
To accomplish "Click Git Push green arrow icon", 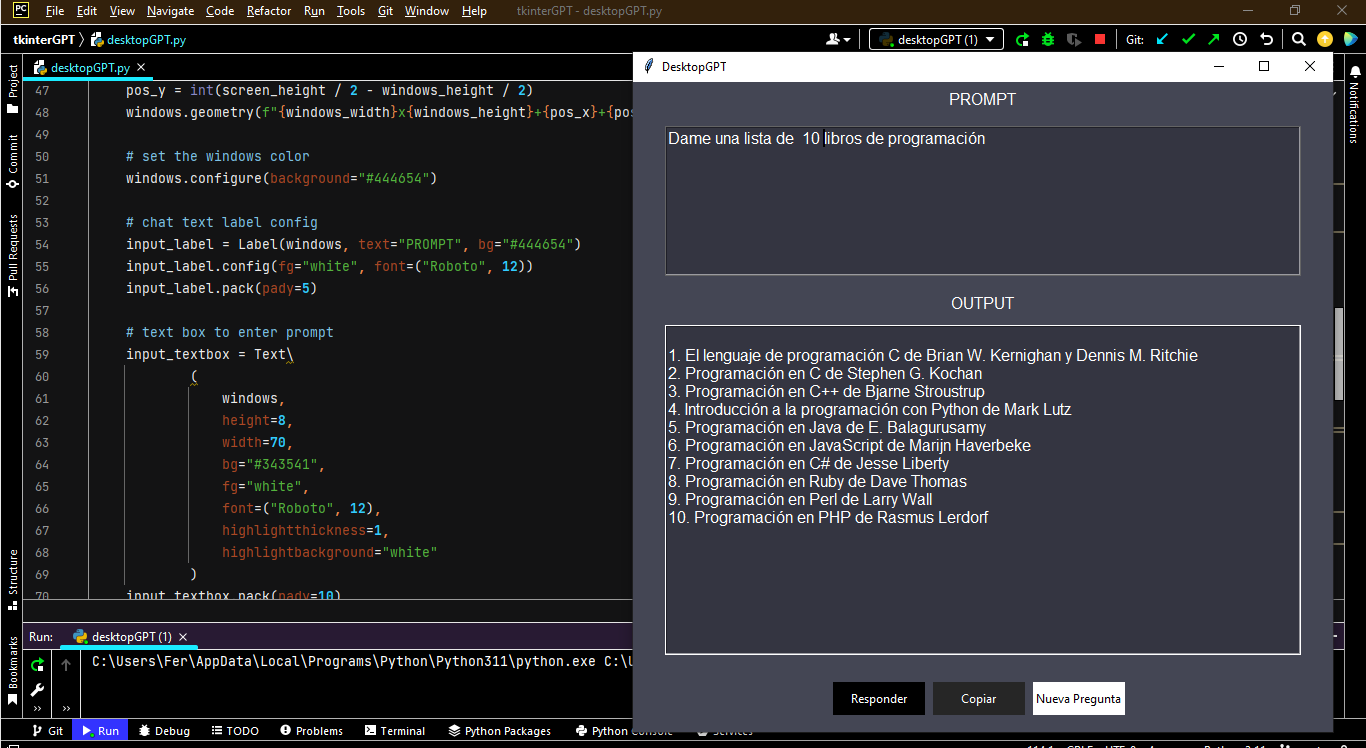I will pos(1214,40).
